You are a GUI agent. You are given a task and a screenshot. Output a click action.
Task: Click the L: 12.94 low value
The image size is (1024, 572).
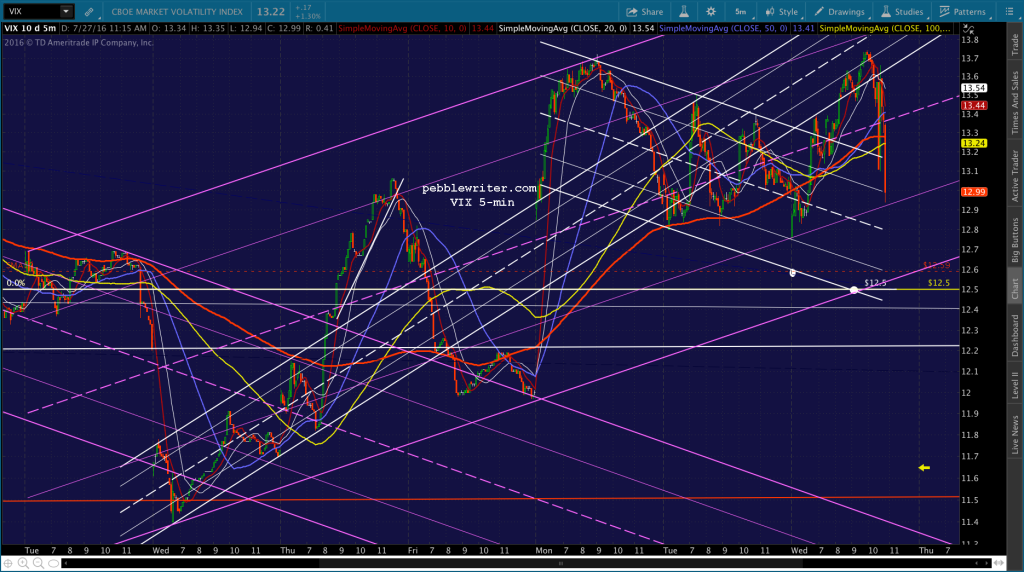click(246, 29)
